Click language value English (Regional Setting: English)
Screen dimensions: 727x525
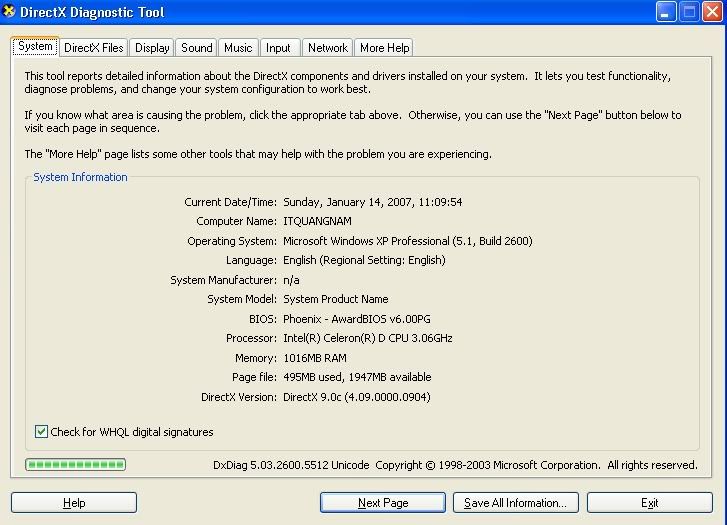364,260
